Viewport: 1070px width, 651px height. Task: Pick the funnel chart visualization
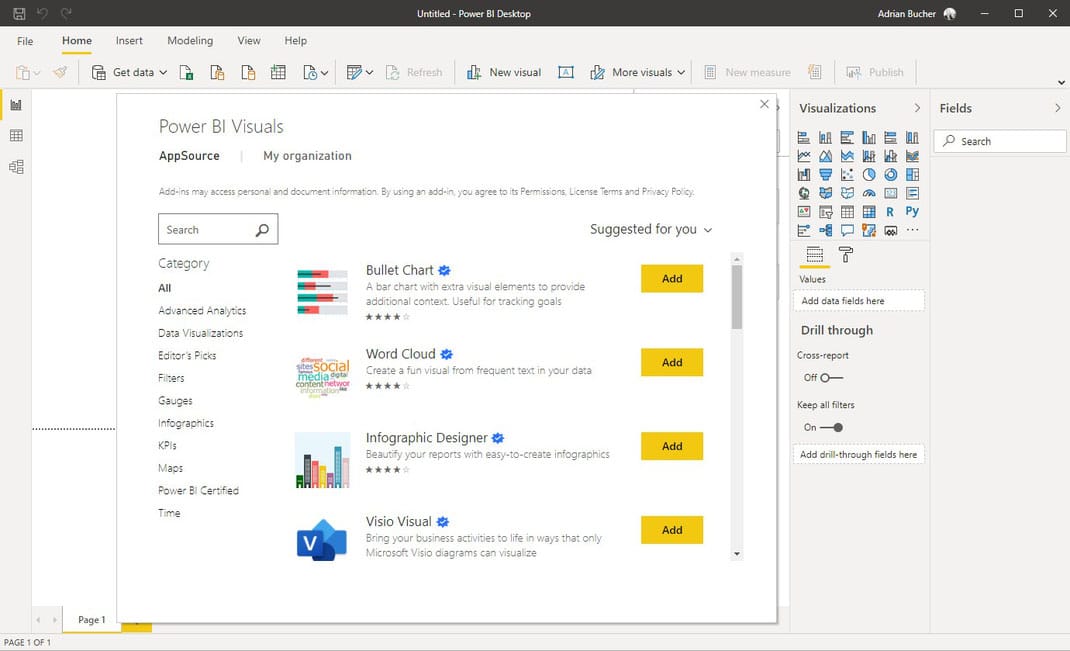pos(825,175)
